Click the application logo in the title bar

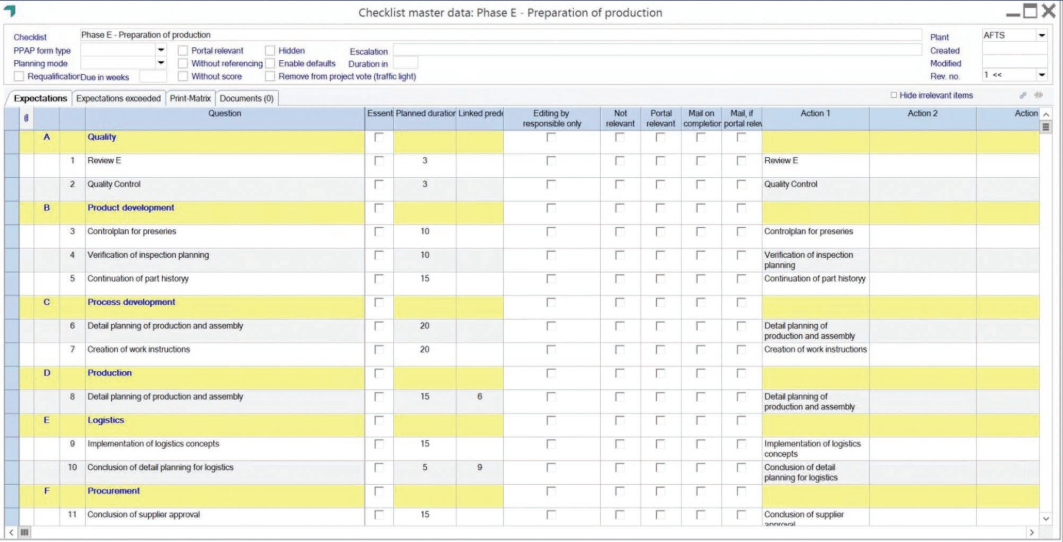pyautogui.click(x=11, y=12)
